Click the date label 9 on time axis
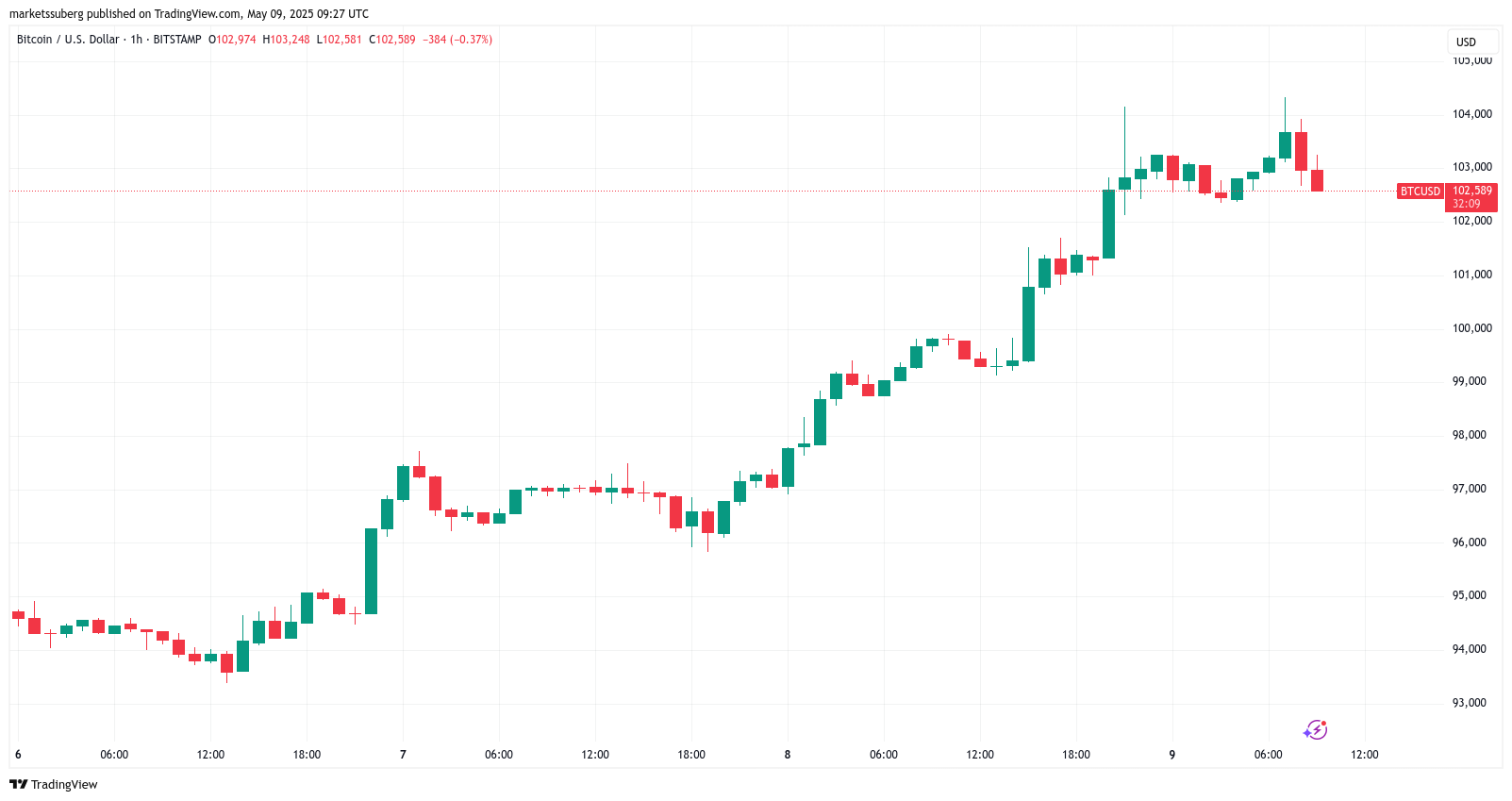The height and width of the screenshot is (801, 1512). (1172, 755)
